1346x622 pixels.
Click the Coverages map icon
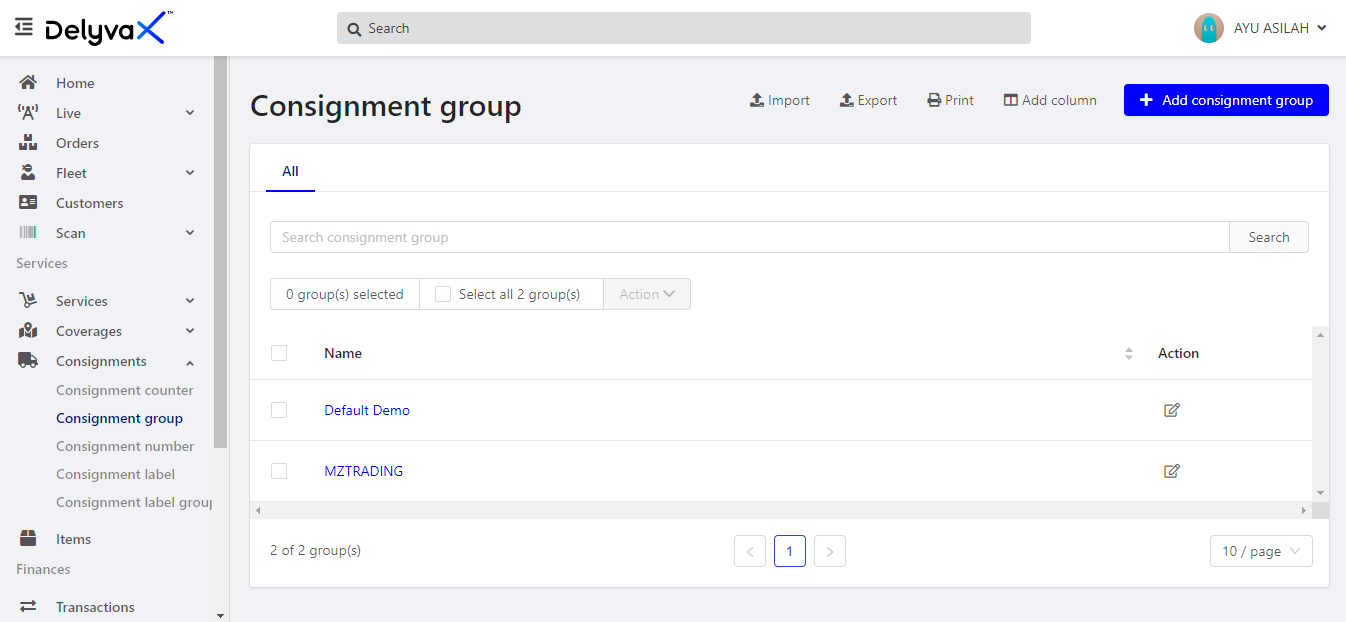click(x=28, y=331)
